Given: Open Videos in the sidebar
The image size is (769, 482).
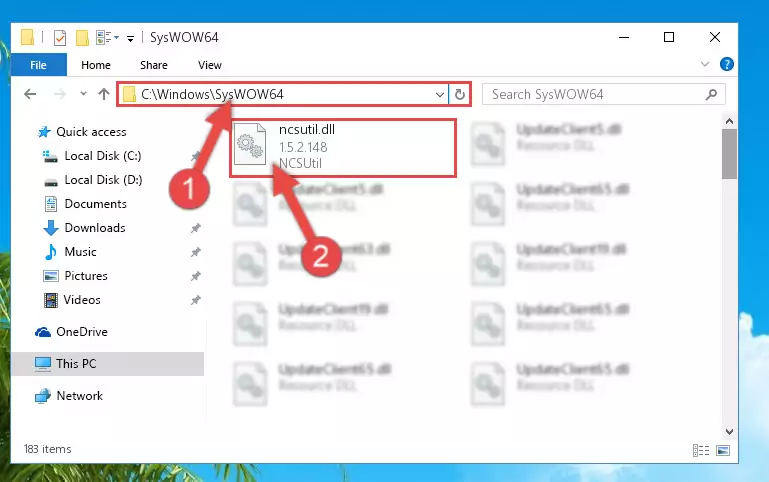Looking at the screenshot, I should (x=82, y=300).
